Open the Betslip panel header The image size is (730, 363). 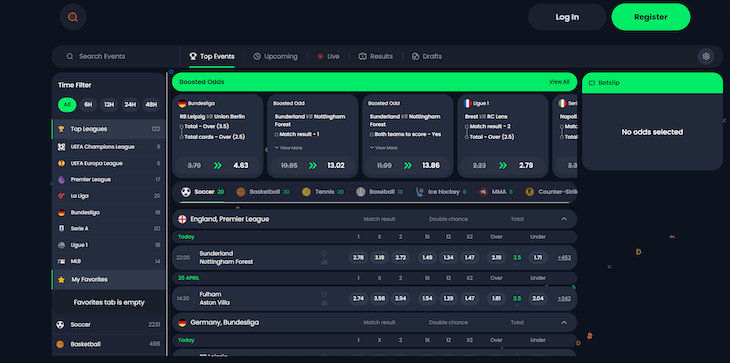(652, 83)
